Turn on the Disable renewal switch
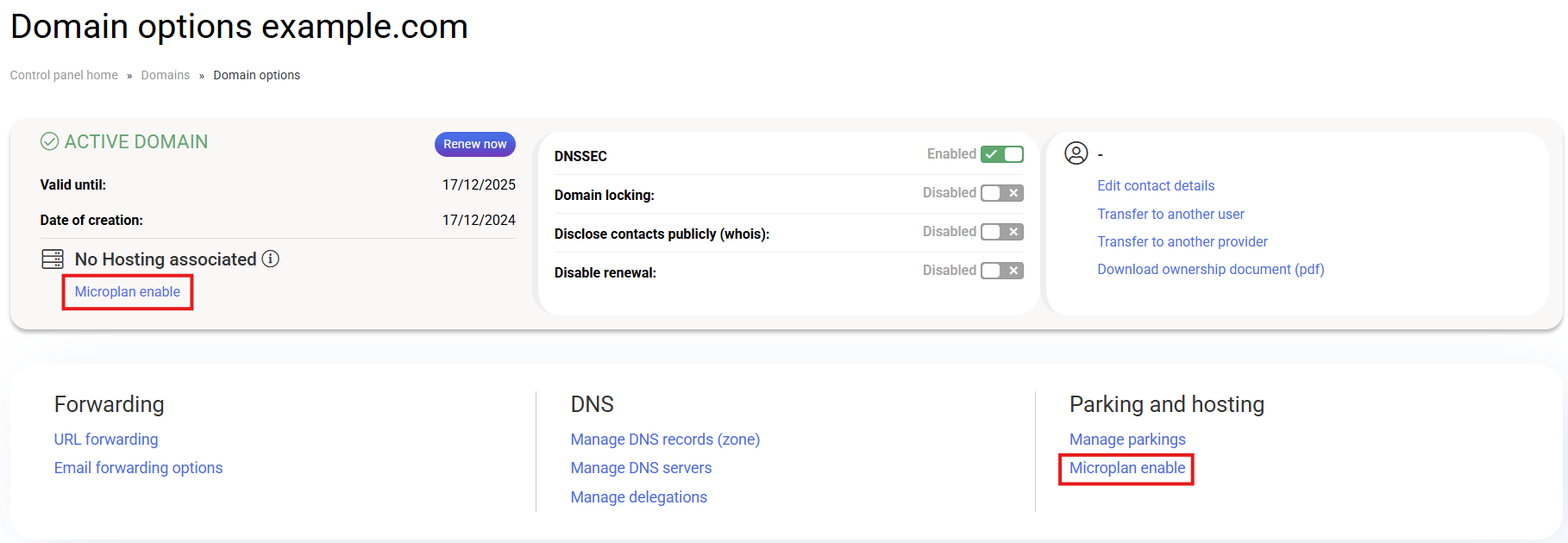 point(1001,271)
